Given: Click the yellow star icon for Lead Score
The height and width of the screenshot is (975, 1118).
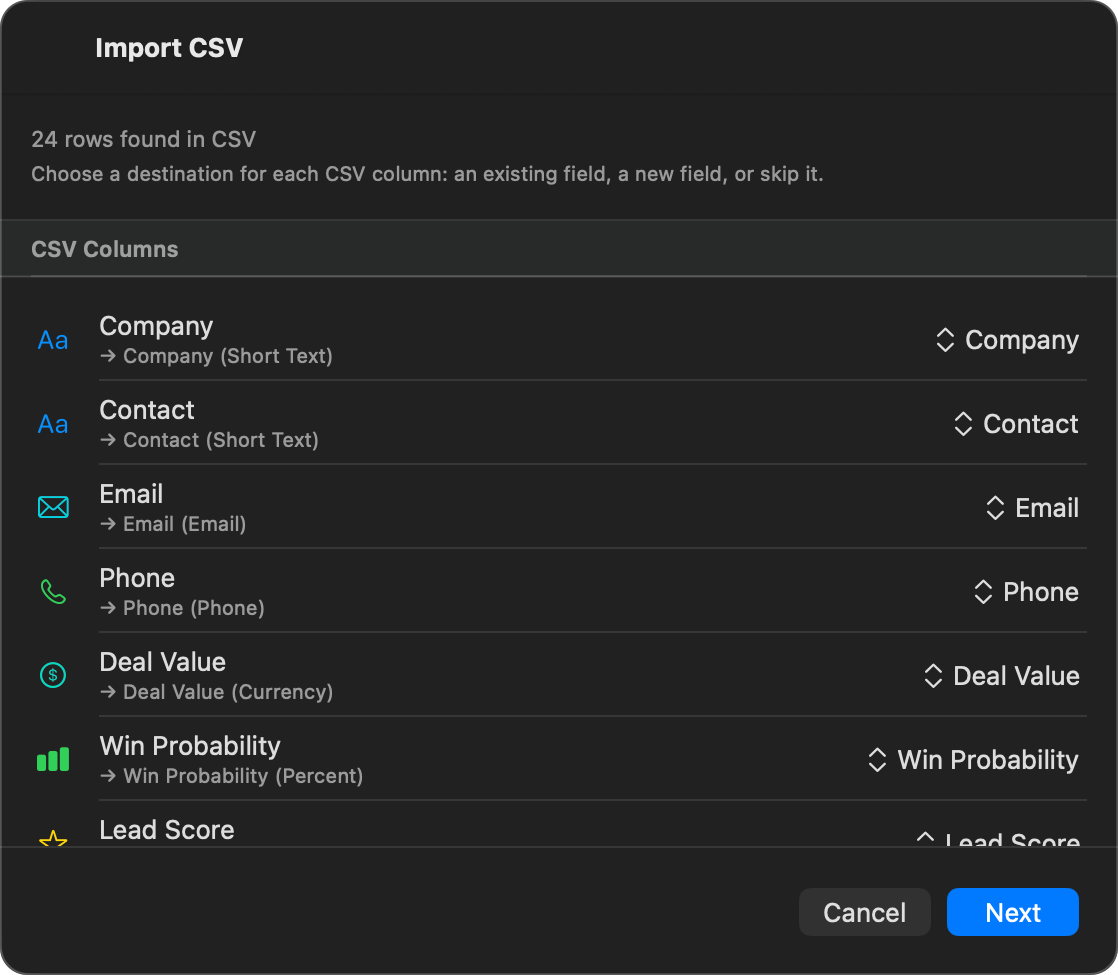Looking at the screenshot, I should pos(53,838).
